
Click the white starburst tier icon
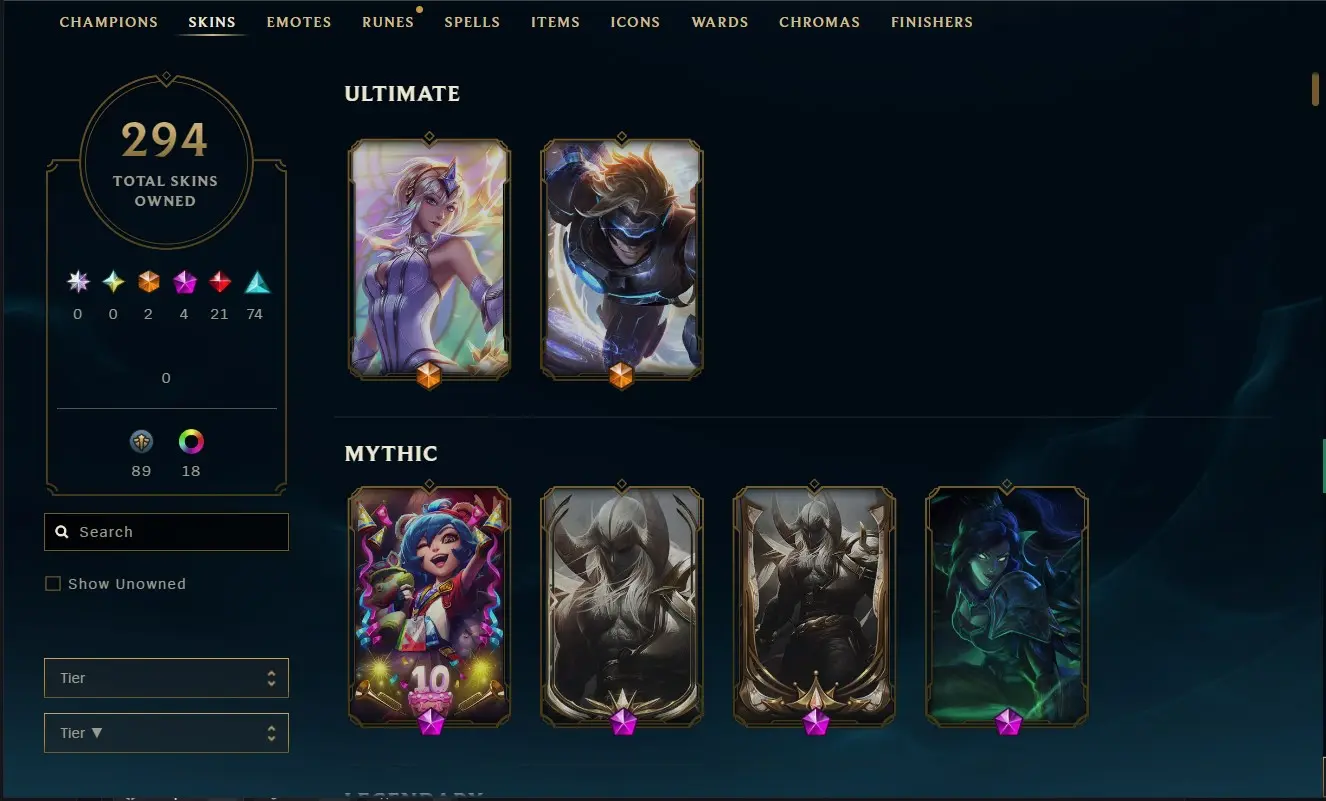tap(78, 282)
